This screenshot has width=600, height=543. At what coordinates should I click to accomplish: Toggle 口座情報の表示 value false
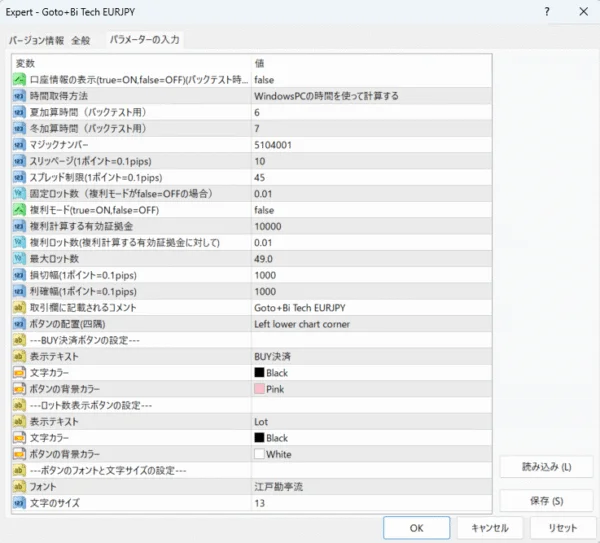[370, 79]
